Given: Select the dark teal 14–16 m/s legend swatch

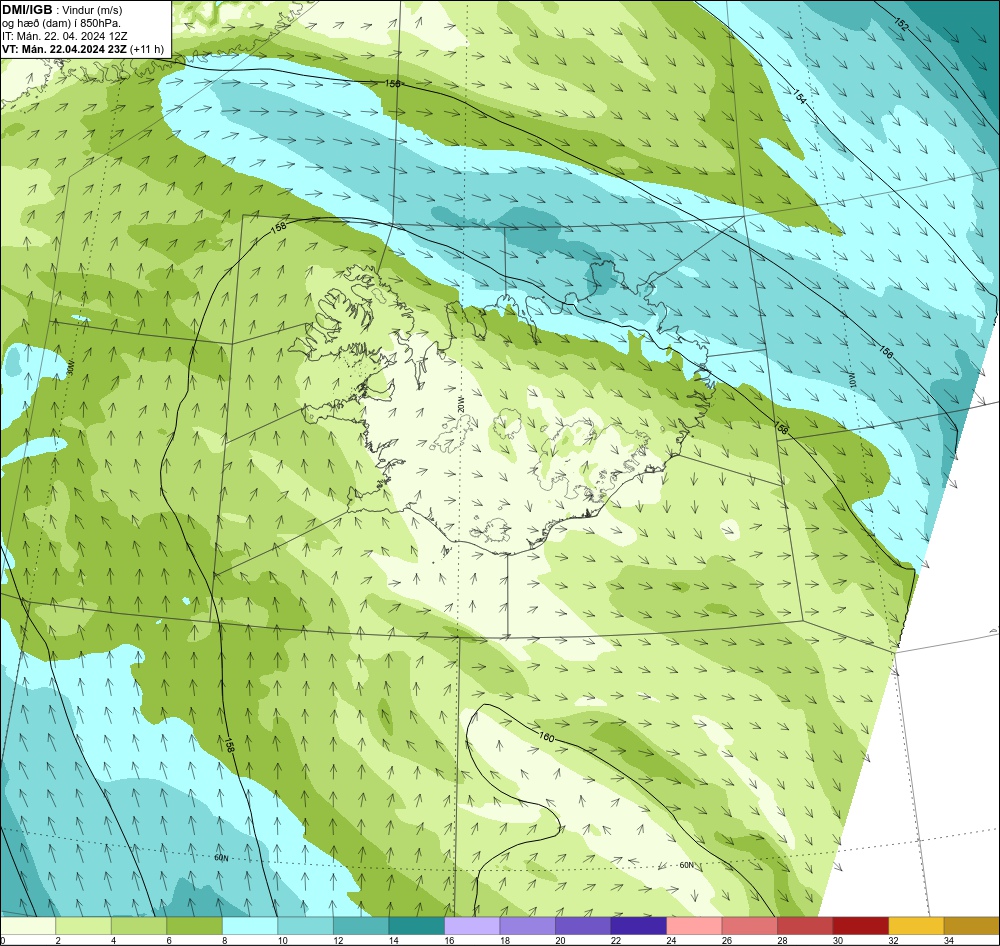Looking at the screenshot, I should pos(416,925).
